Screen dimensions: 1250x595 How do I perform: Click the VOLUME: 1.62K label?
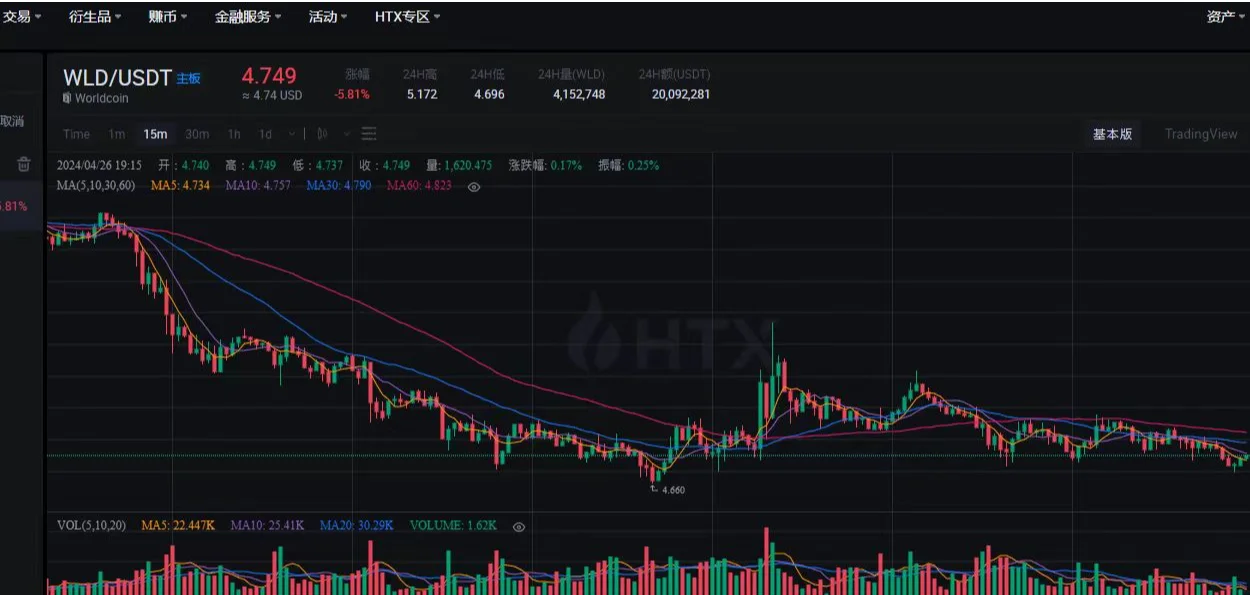pos(453,526)
